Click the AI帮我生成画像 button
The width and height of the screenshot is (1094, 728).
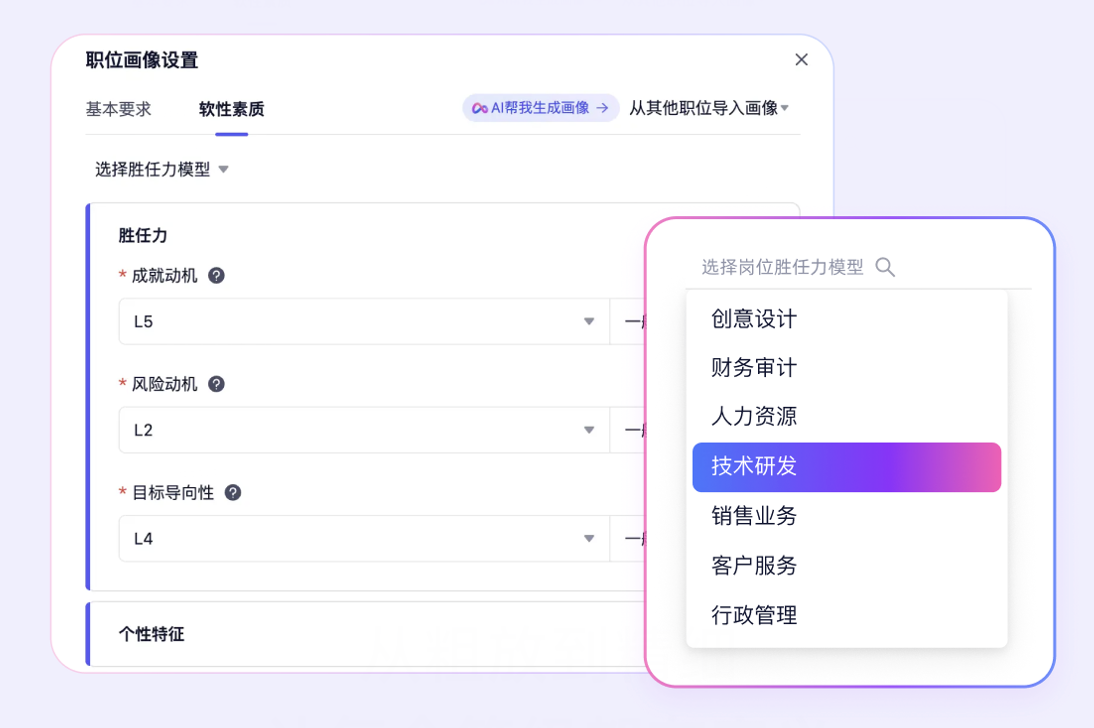point(540,108)
